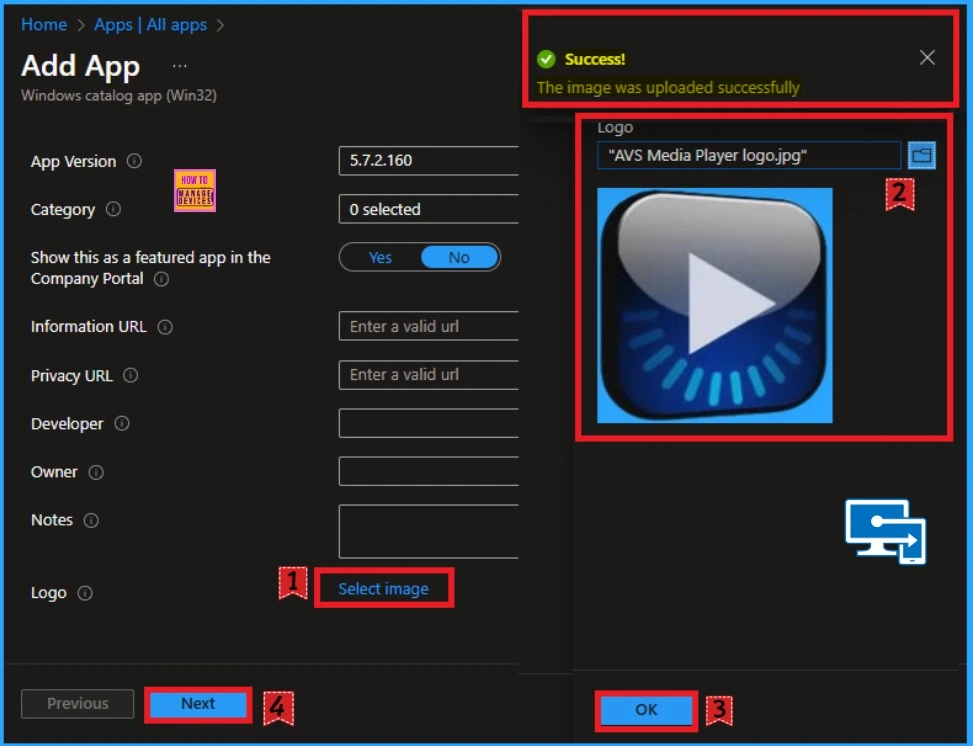Image resolution: width=973 pixels, height=746 pixels.
Task: Open the Category '0 selected' dropdown
Action: (429, 209)
